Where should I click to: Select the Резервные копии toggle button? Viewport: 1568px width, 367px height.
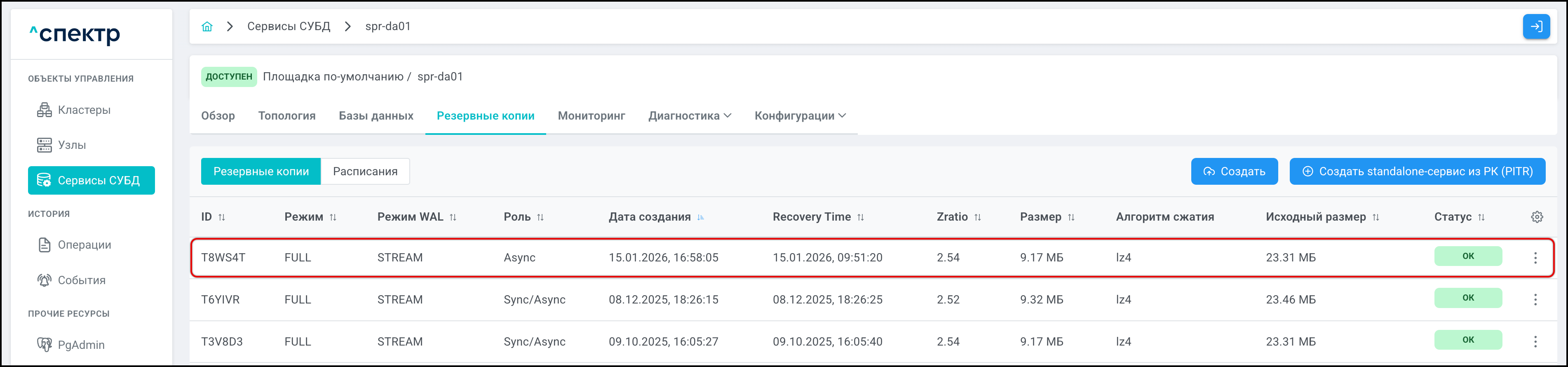point(261,172)
